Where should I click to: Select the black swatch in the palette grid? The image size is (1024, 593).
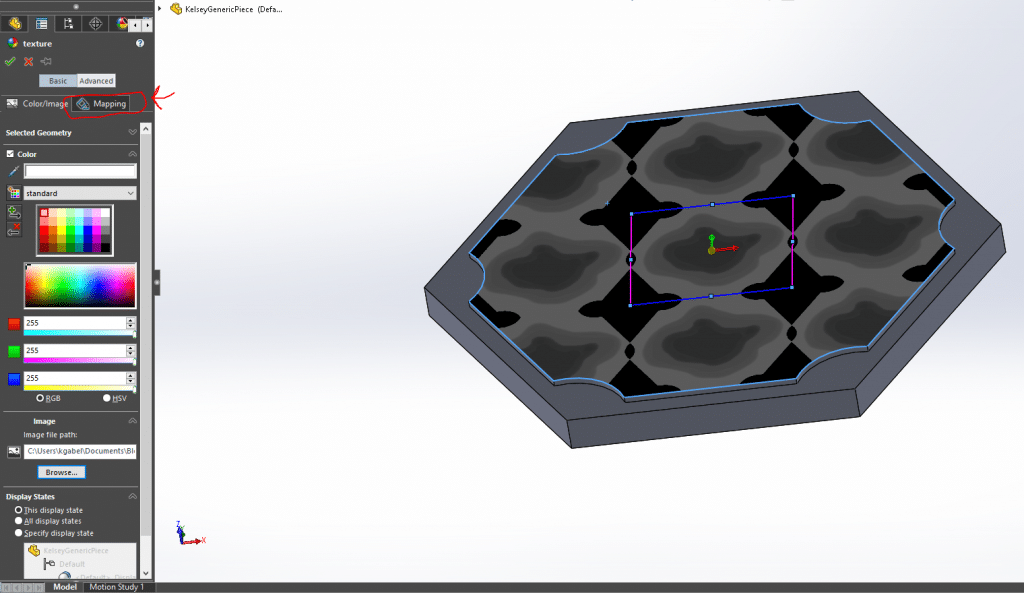(x=106, y=248)
